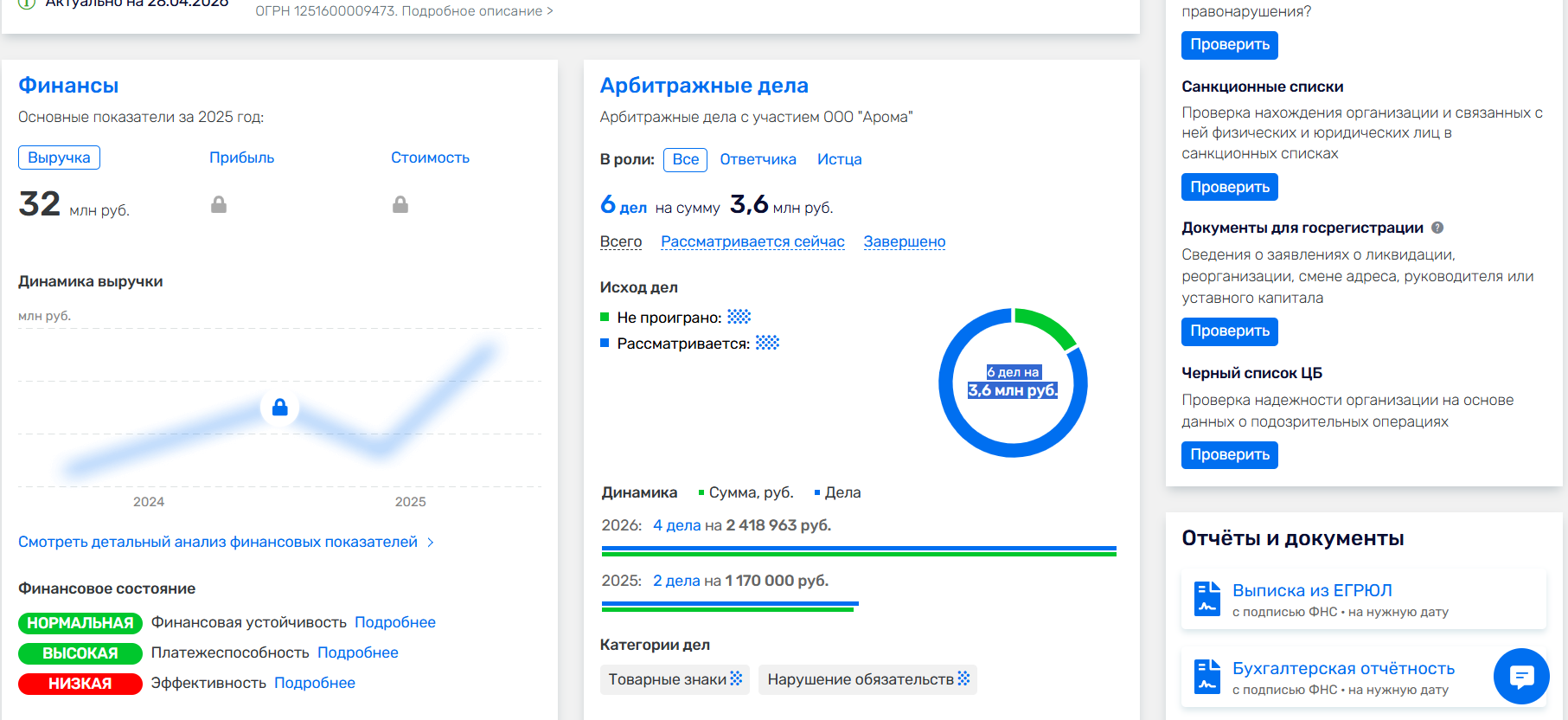Viewport: 1568px width, 720px height.
Task: Select the Выручка indicator toggle
Action: tap(59, 157)
